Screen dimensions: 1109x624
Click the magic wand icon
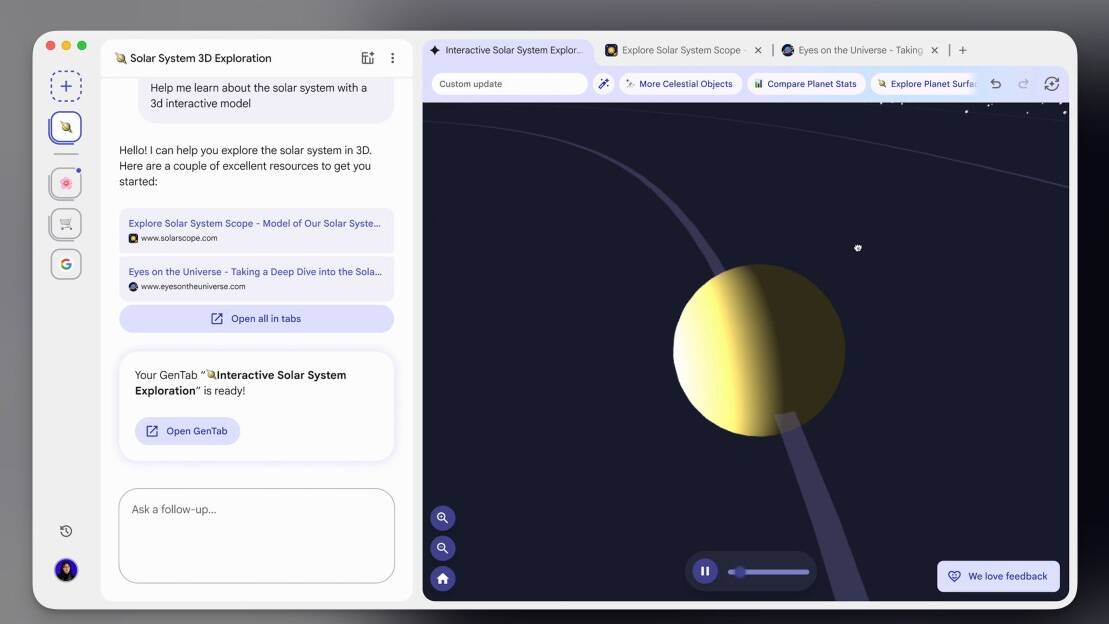(x=604, y=84)
